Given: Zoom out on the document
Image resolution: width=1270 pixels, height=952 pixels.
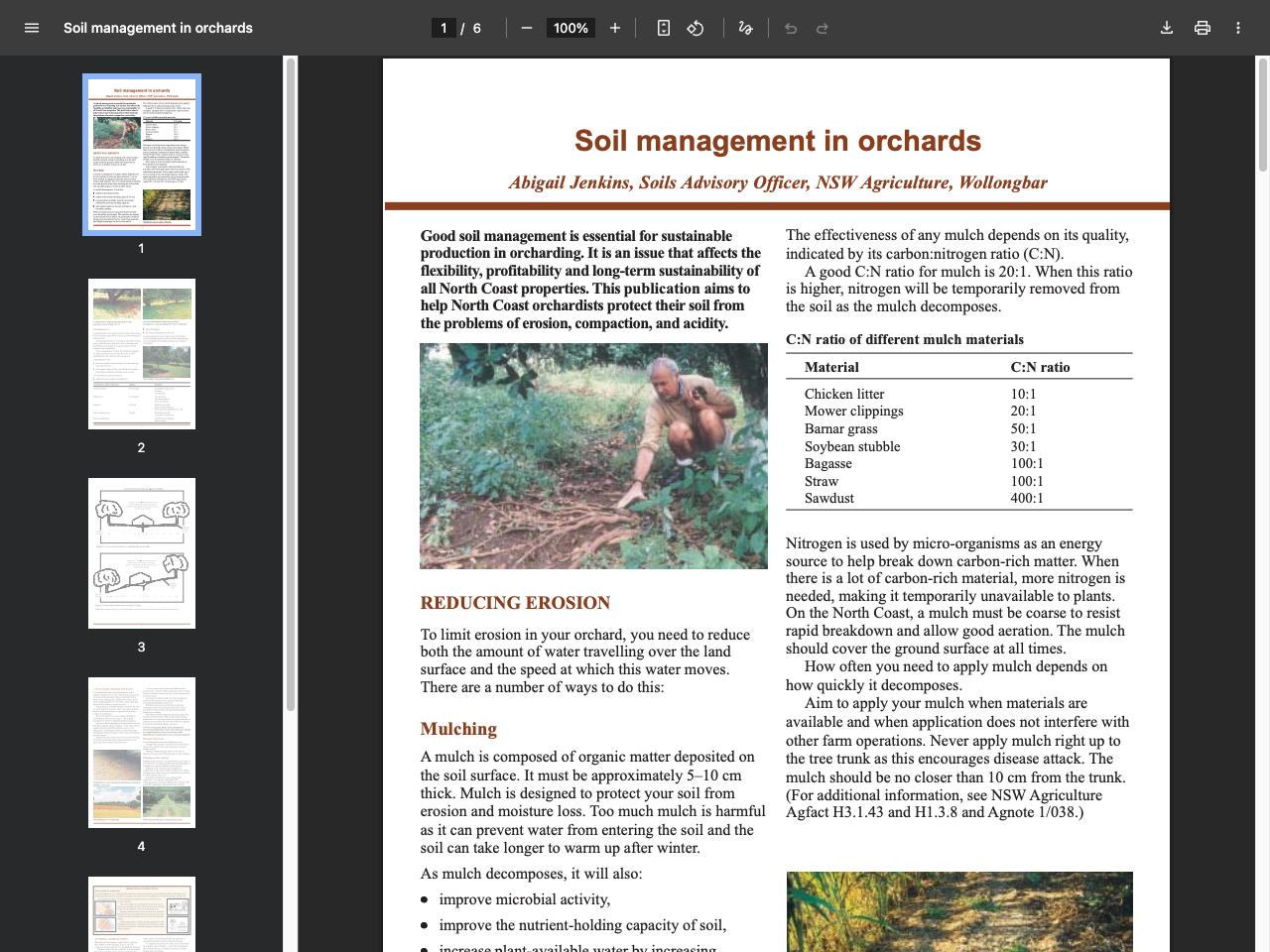Looking at the screenshot, I should click(x=527, y=28).
